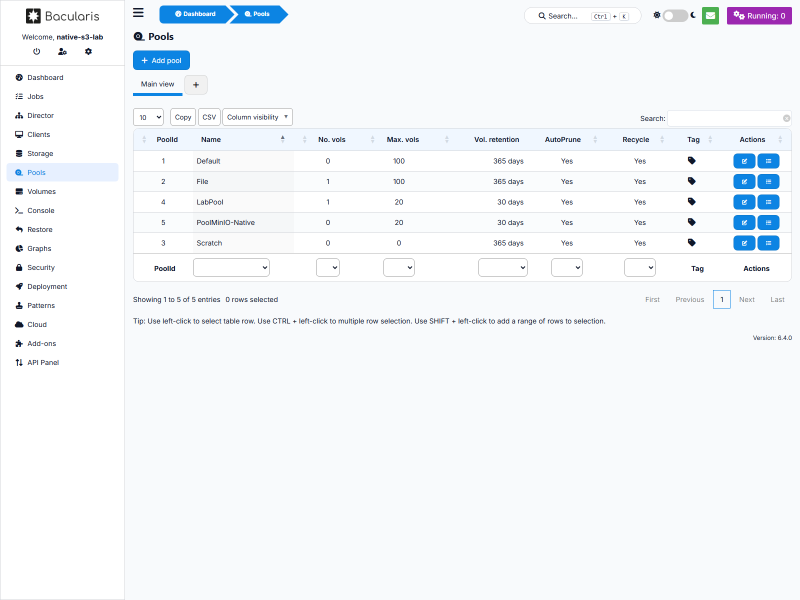Click the tag icon for Scratch pool

(691, 242)
